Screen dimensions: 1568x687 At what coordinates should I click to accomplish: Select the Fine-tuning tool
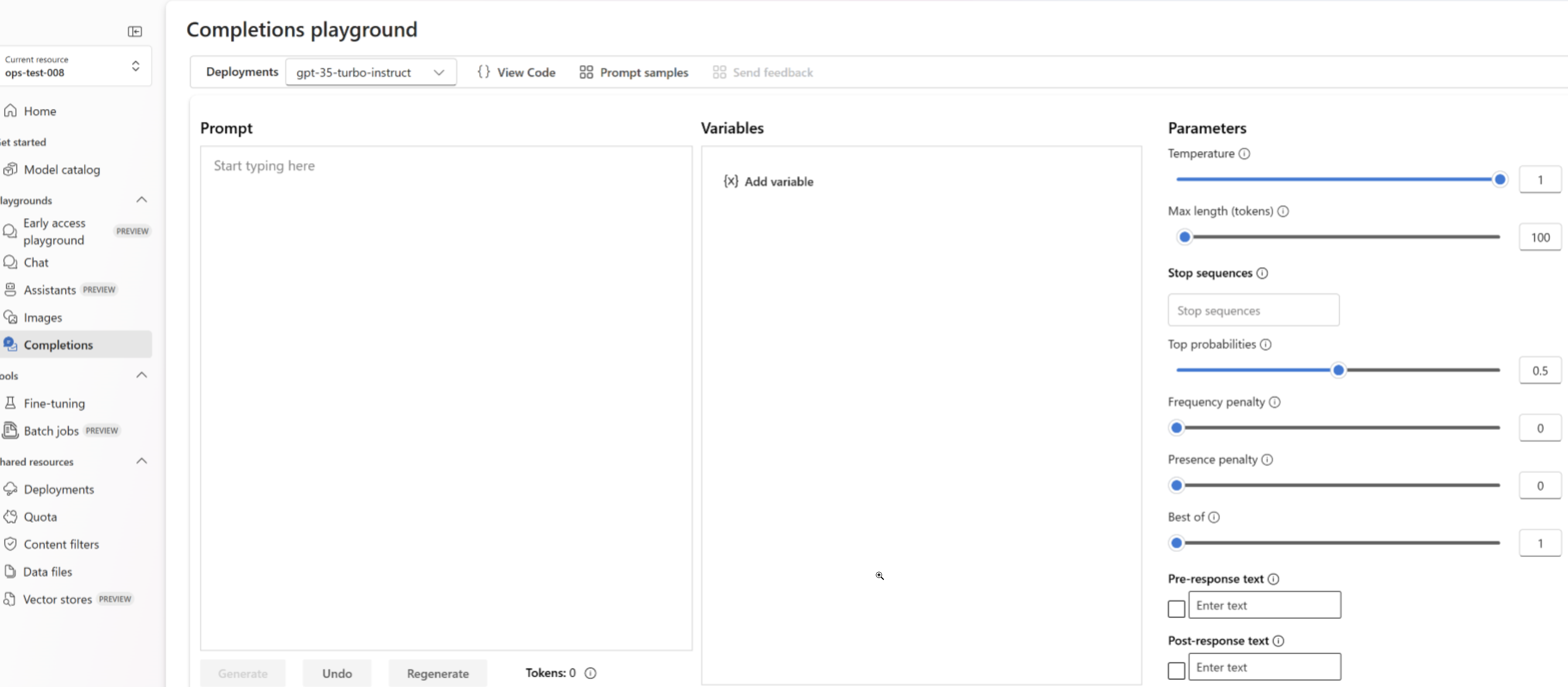(54, 403)
